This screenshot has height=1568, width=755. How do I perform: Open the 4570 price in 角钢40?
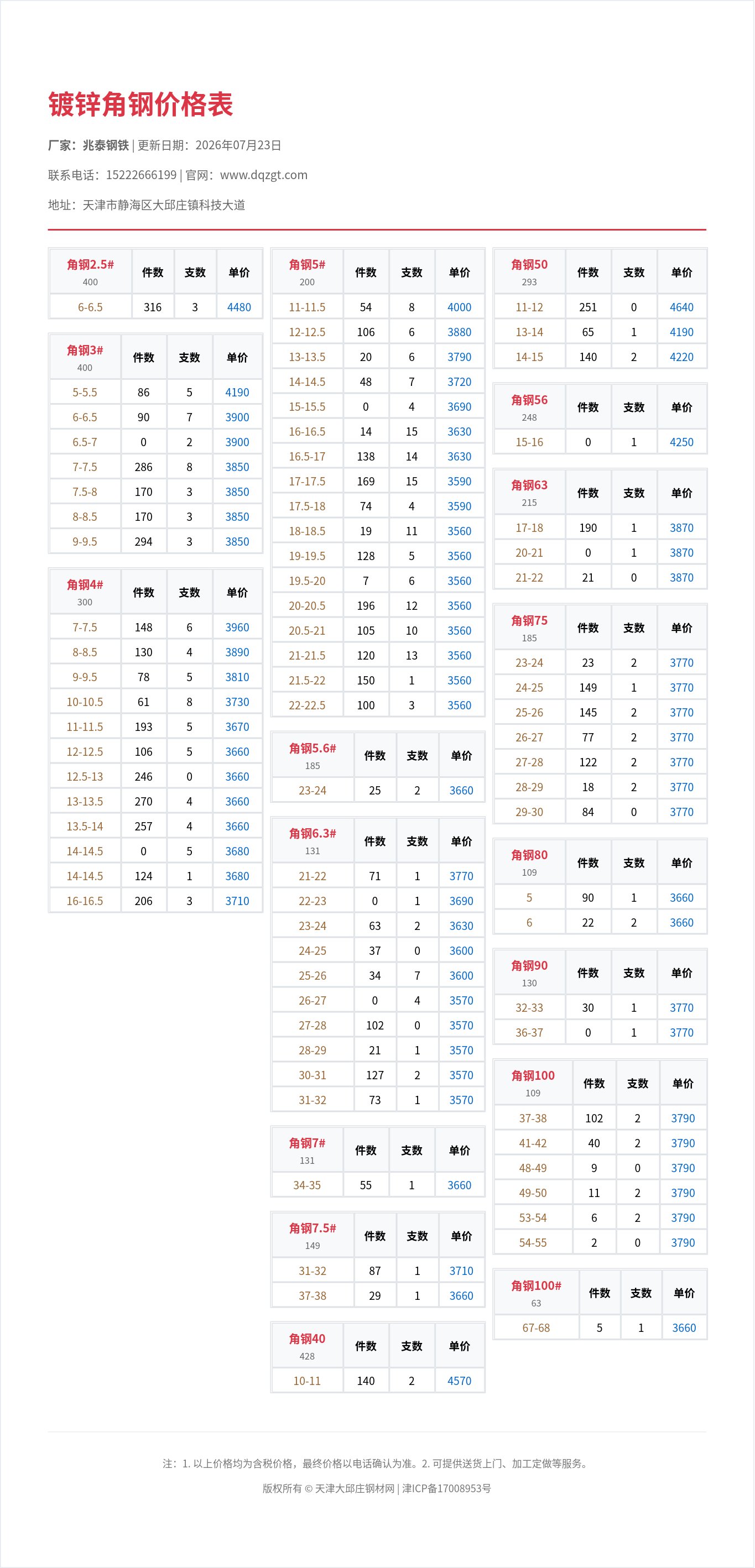(460, 1381)
